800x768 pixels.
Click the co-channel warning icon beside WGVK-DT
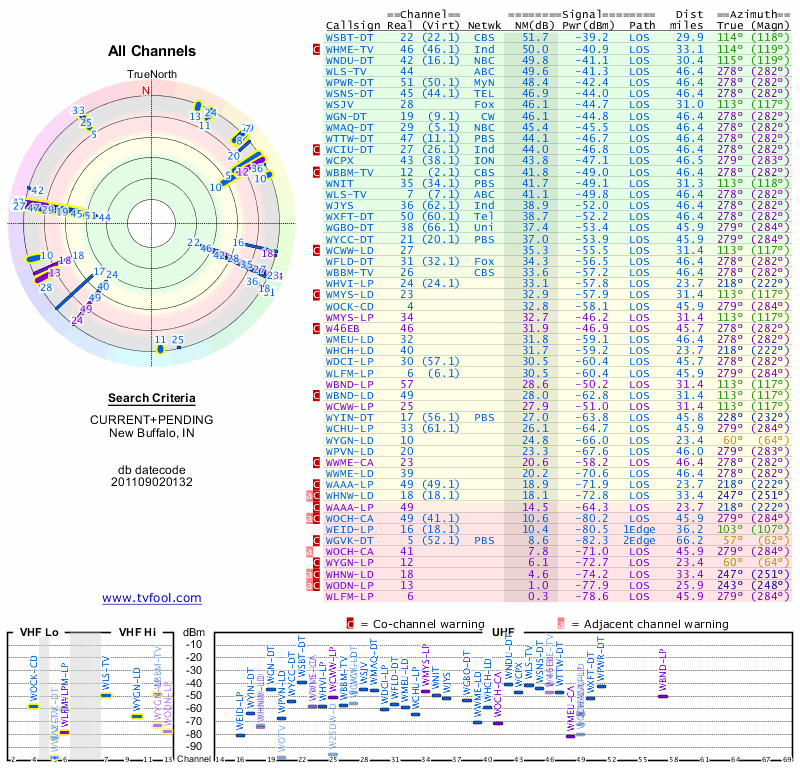click(316, 540)
